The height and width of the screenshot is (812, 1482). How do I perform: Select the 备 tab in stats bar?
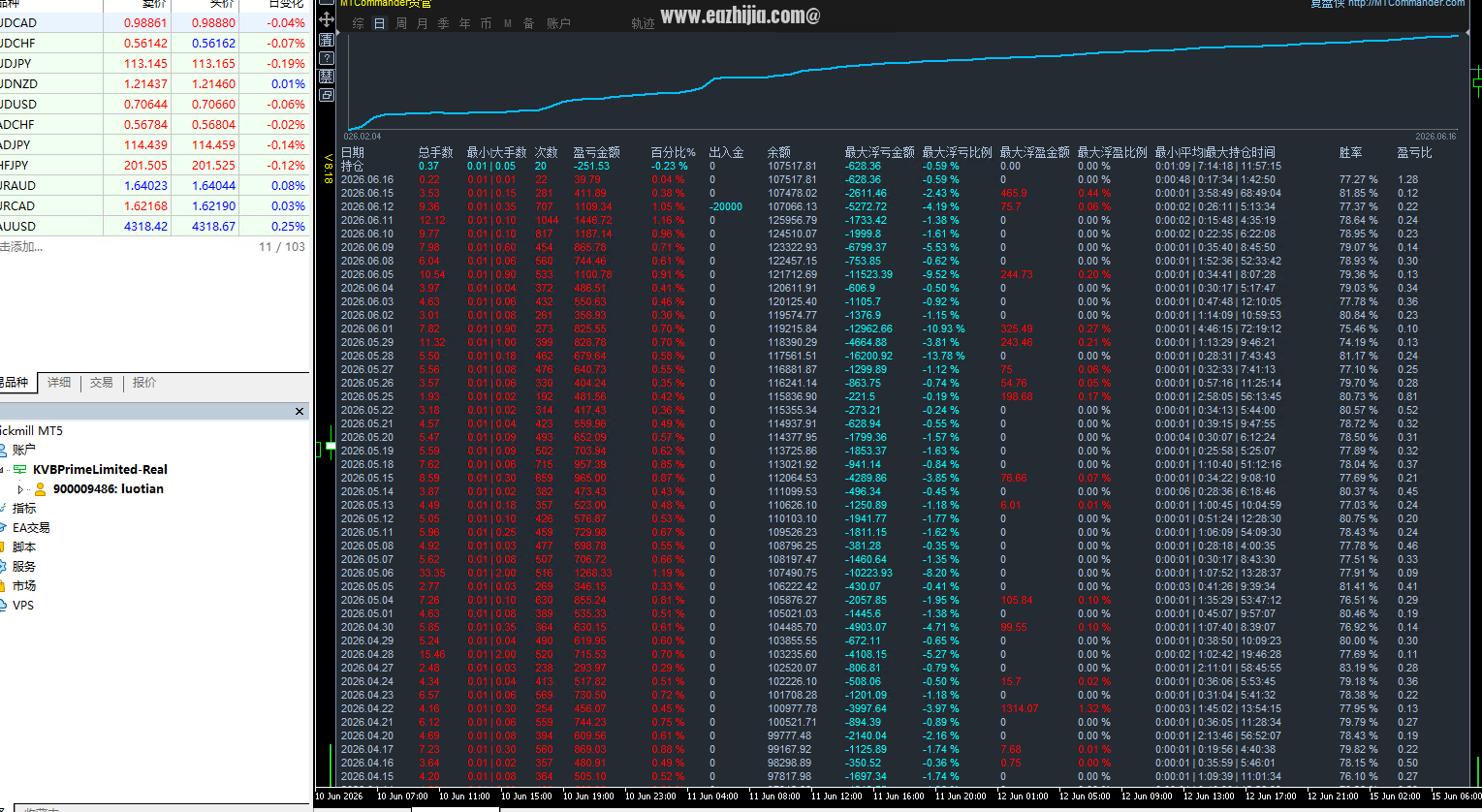[x=529, y=23]
